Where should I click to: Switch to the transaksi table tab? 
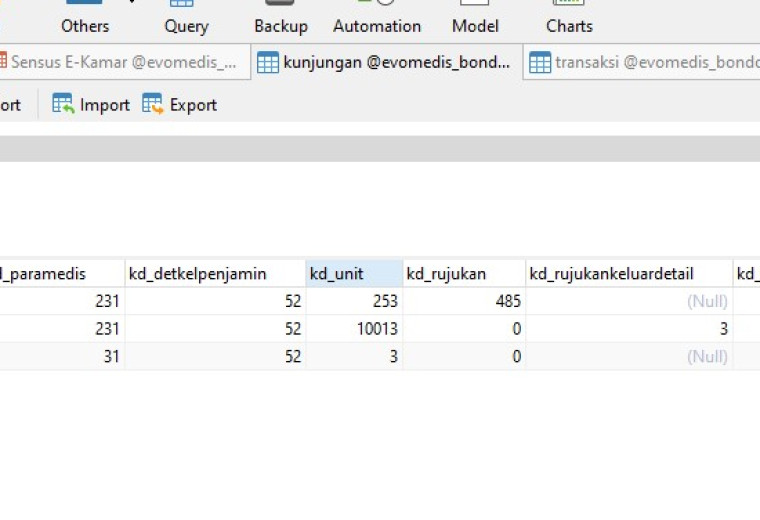(x=642, y=62)
